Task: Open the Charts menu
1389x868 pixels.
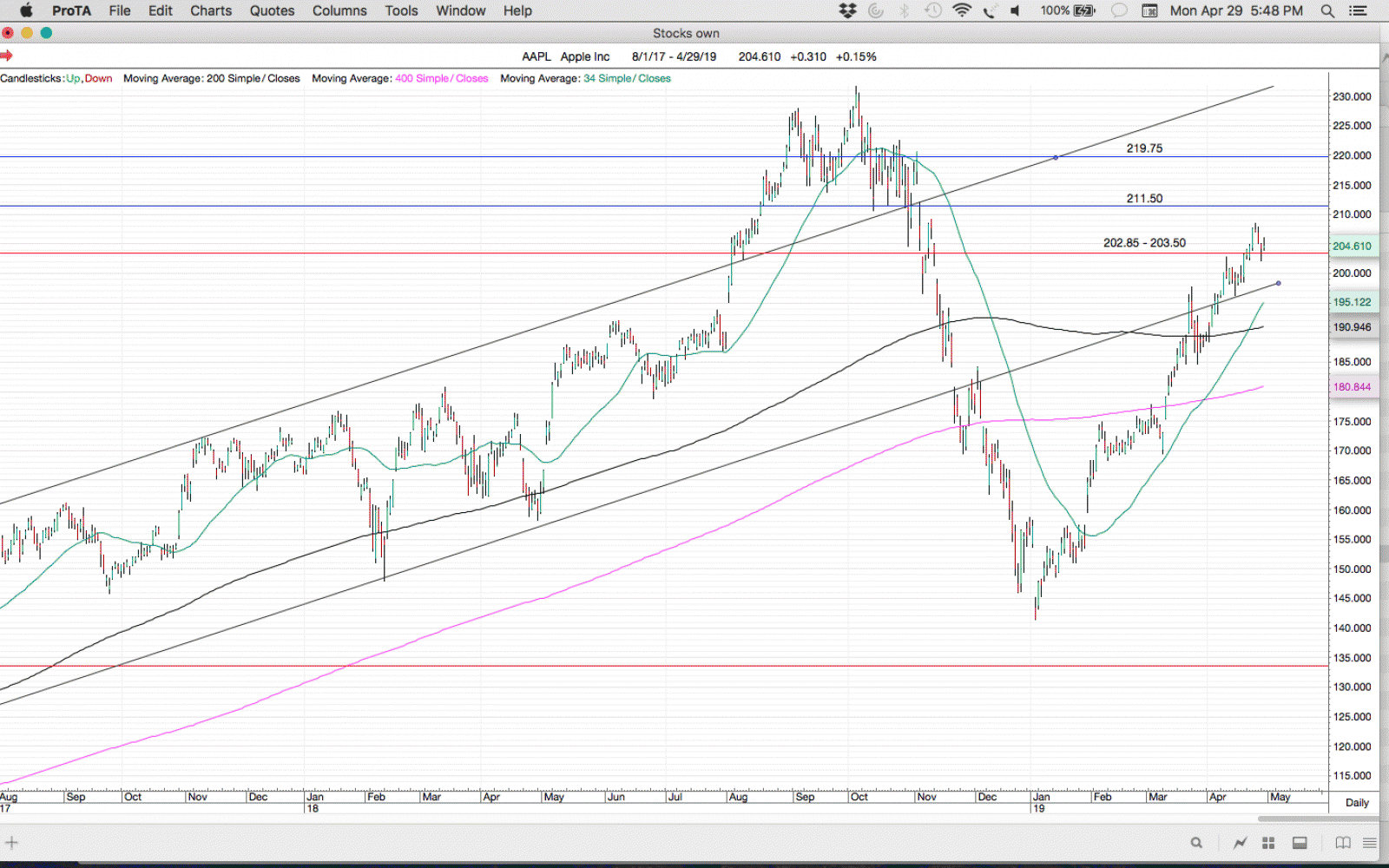Action: (x=211, y=10)
